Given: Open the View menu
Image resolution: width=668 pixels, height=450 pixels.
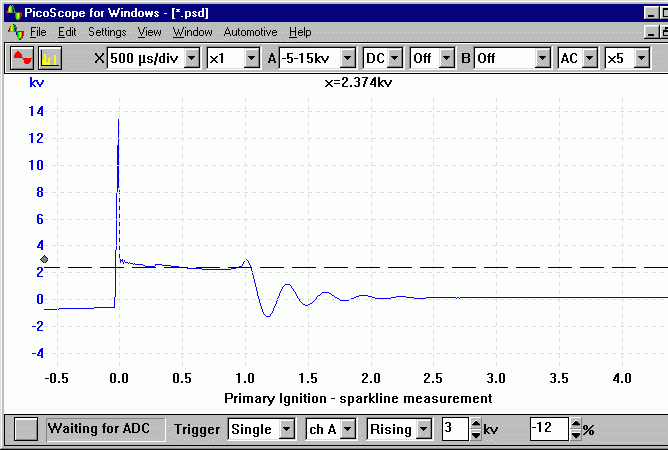Looking at the screenshot, I should click(x=149, y=32).
